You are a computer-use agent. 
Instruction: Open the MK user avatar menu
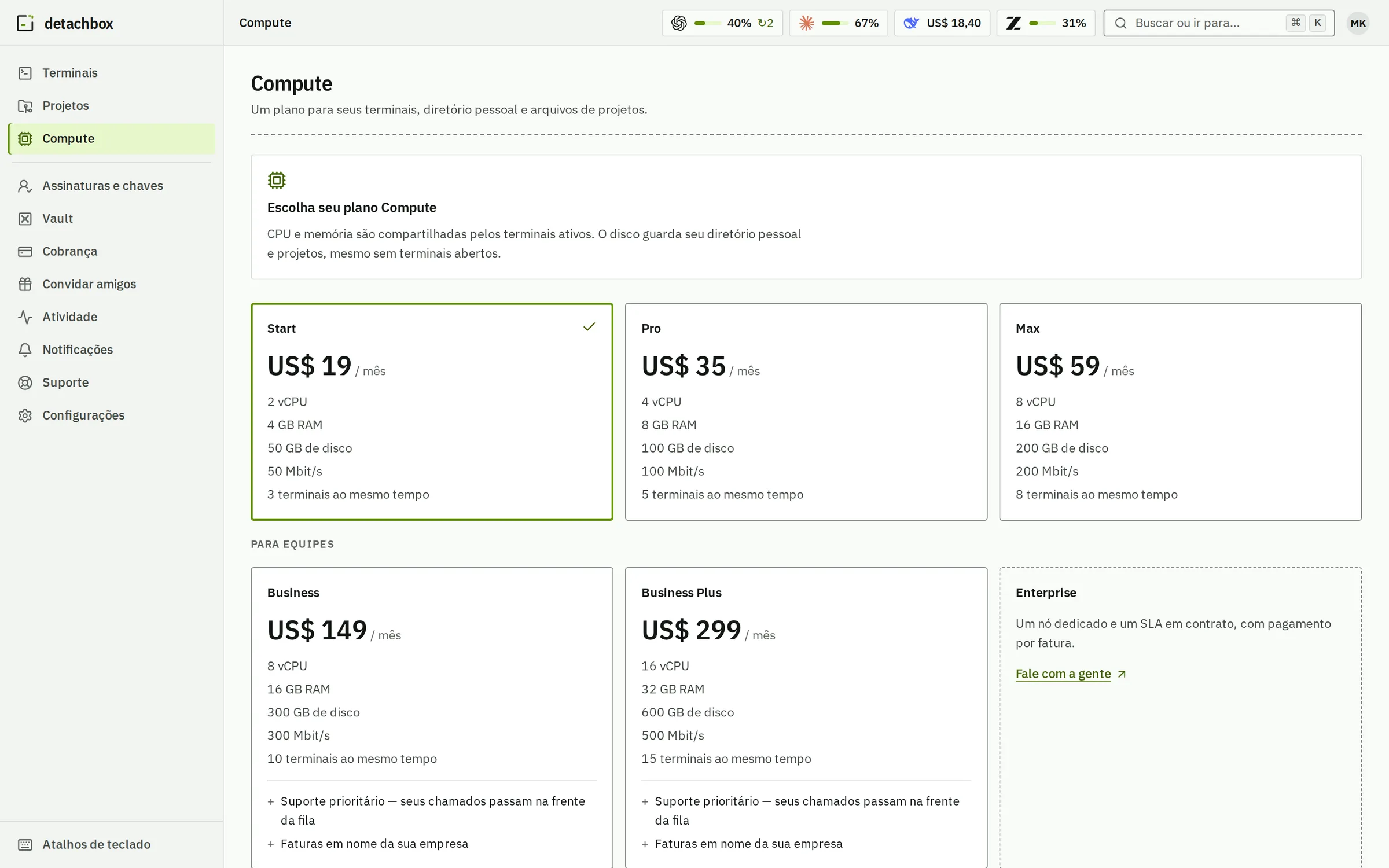[1358, 23]
